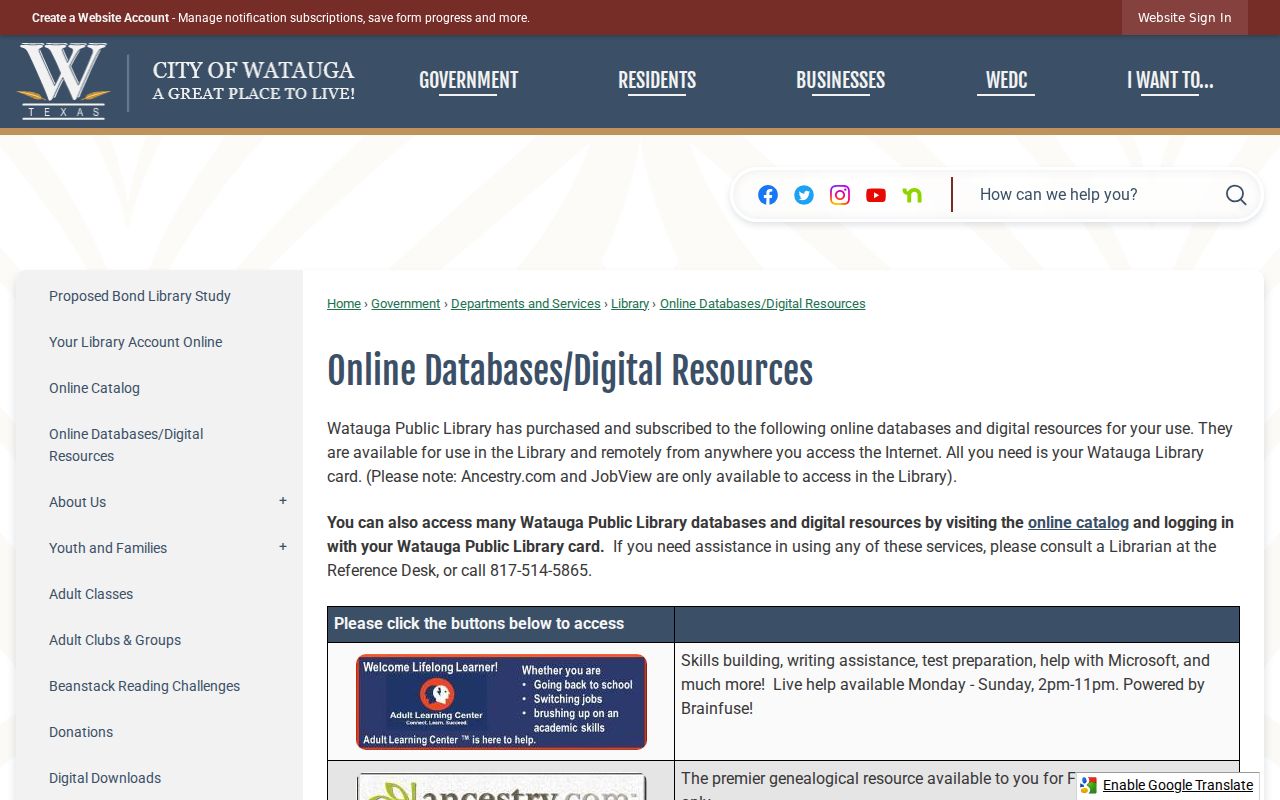This screenshot has width=1280, height=800.
Task: Open Digital Downloads sidebar link
Action: coord(105,778)
